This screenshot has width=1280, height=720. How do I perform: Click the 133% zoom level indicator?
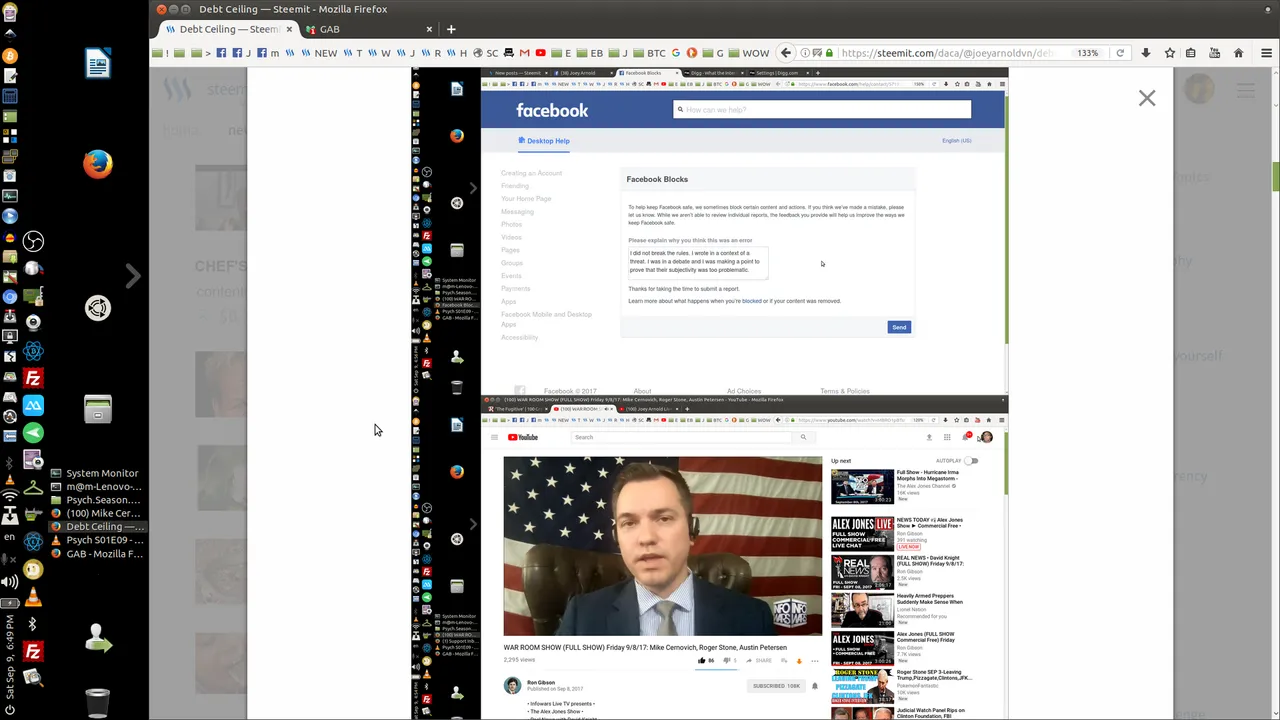[x=1087, y=53]
